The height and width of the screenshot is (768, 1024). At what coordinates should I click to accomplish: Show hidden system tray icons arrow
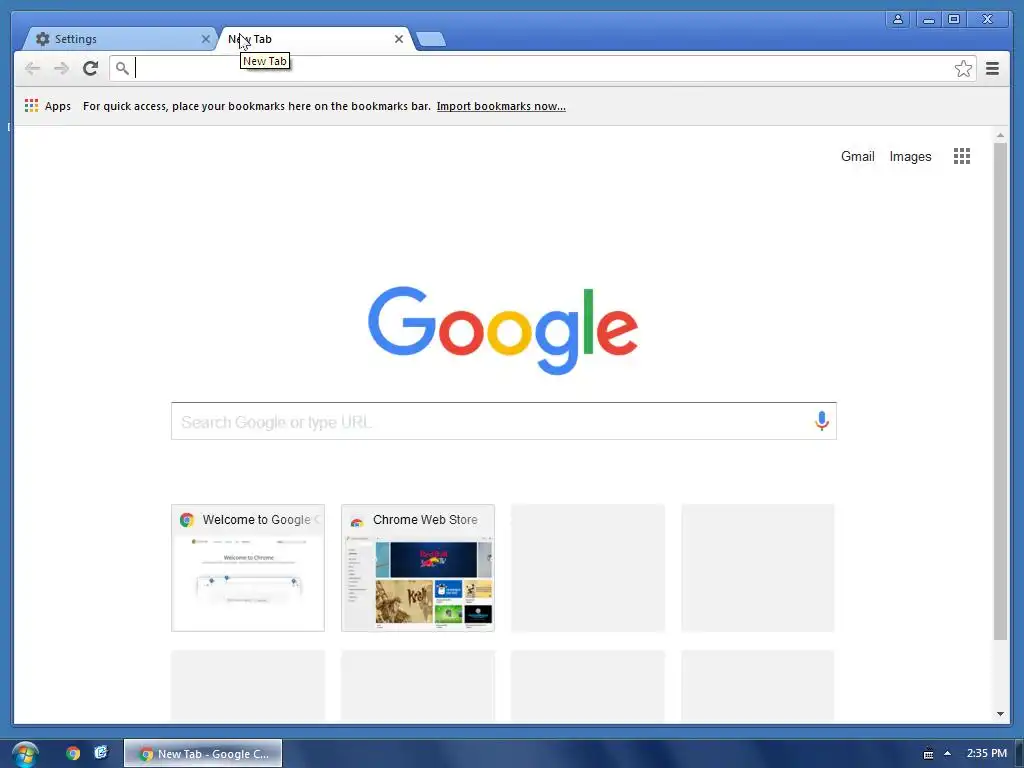tap(947, 754)
